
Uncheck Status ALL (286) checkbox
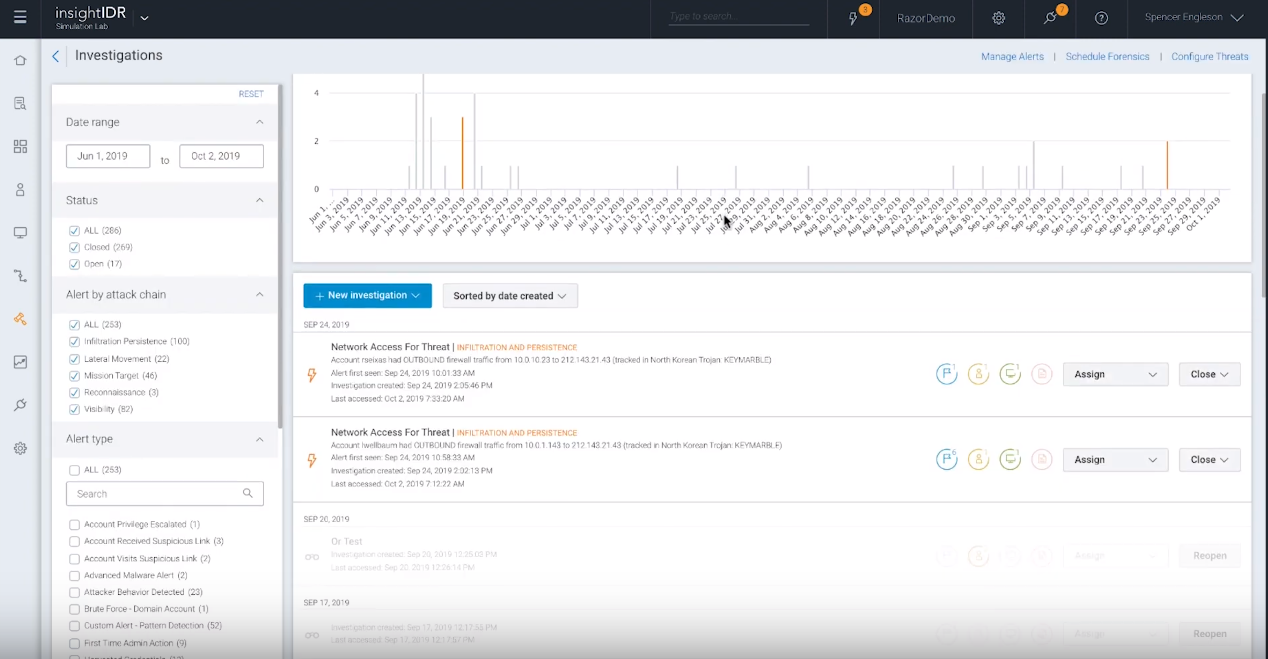pyautogui.click(x=74, y=230)
